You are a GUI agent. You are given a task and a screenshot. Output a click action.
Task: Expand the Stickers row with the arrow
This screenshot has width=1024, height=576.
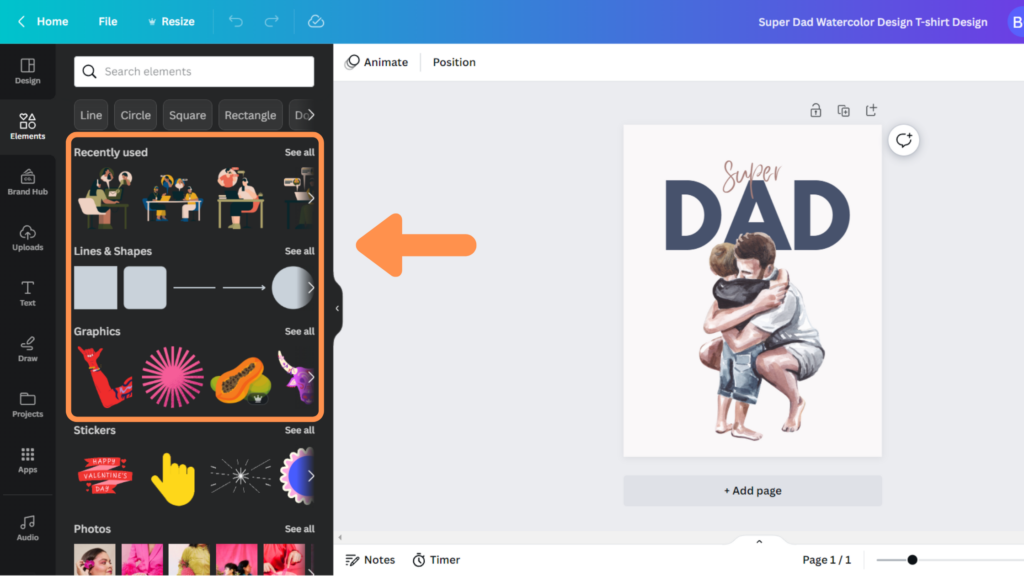click(x=311, y=476)
